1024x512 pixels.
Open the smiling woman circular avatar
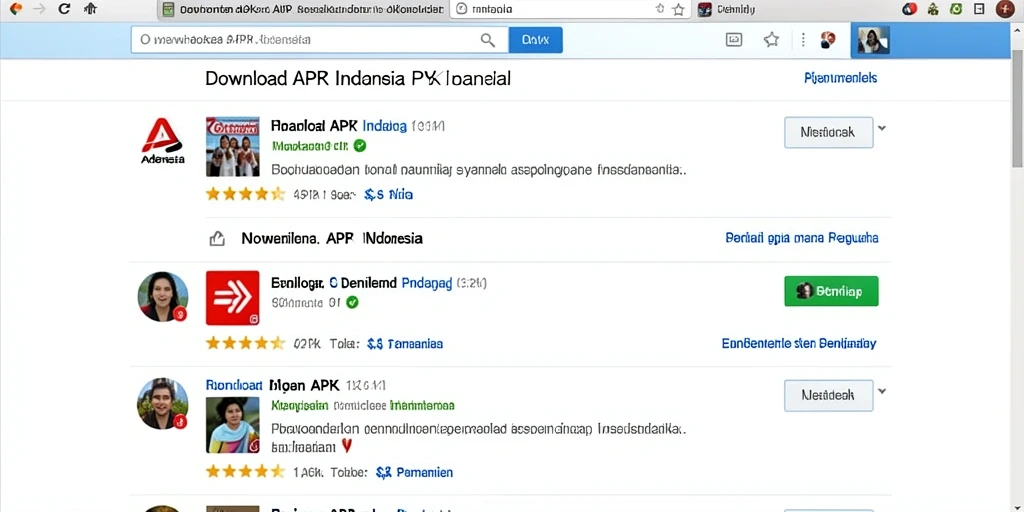[163, 297]
